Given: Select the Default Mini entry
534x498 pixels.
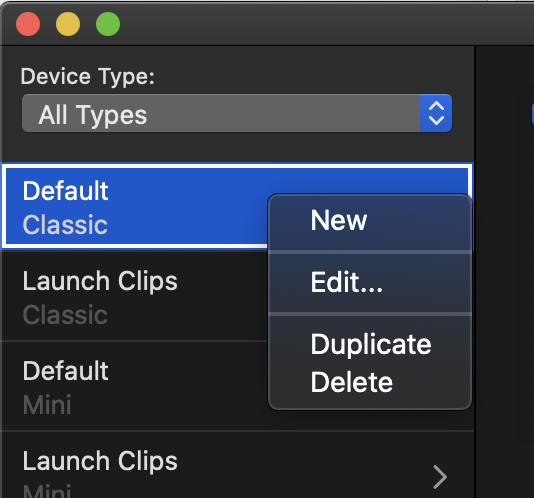Looking at the screenshot, I should click(136, 386).
